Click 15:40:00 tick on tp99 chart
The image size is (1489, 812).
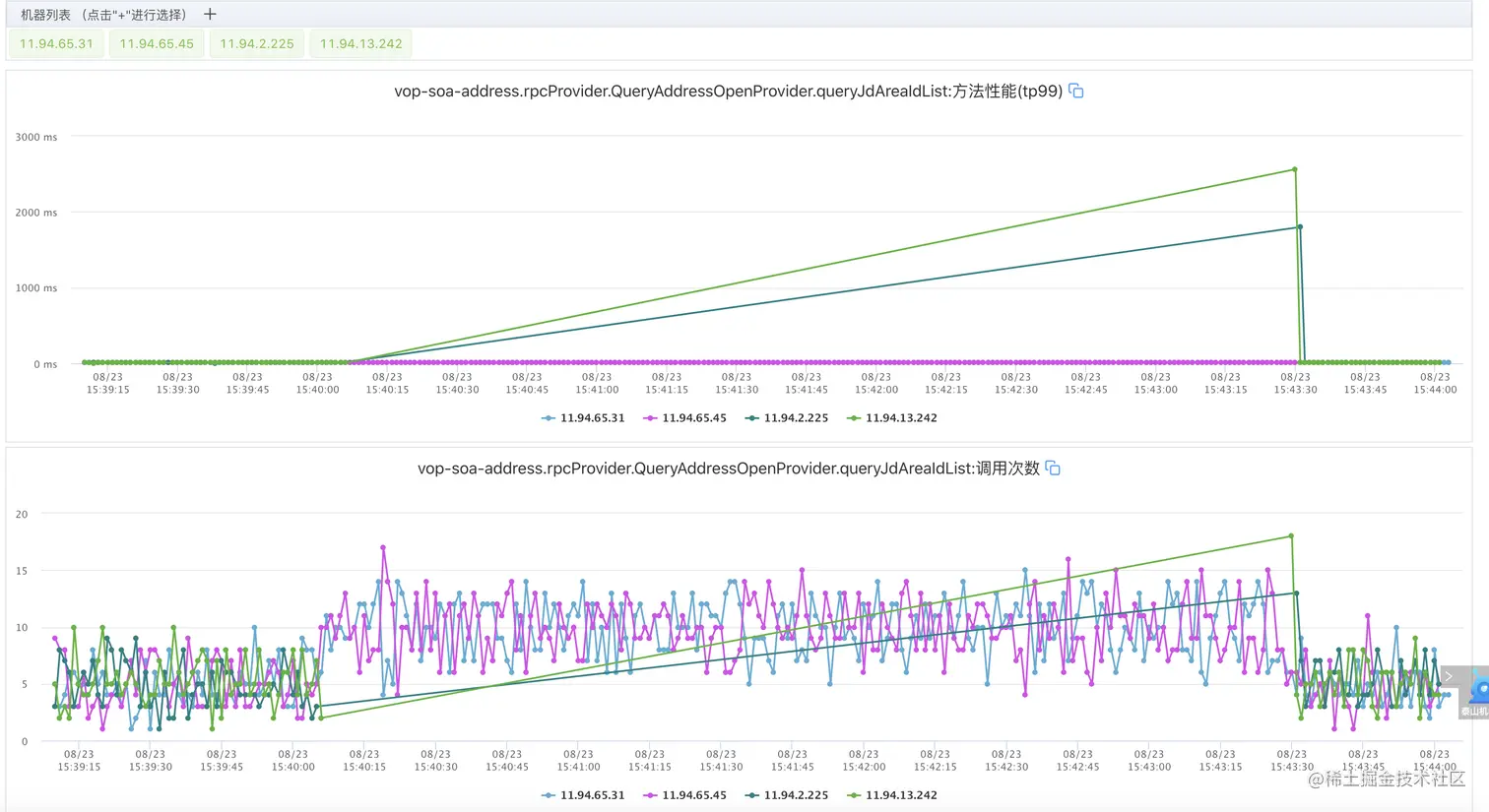point(317,384)
